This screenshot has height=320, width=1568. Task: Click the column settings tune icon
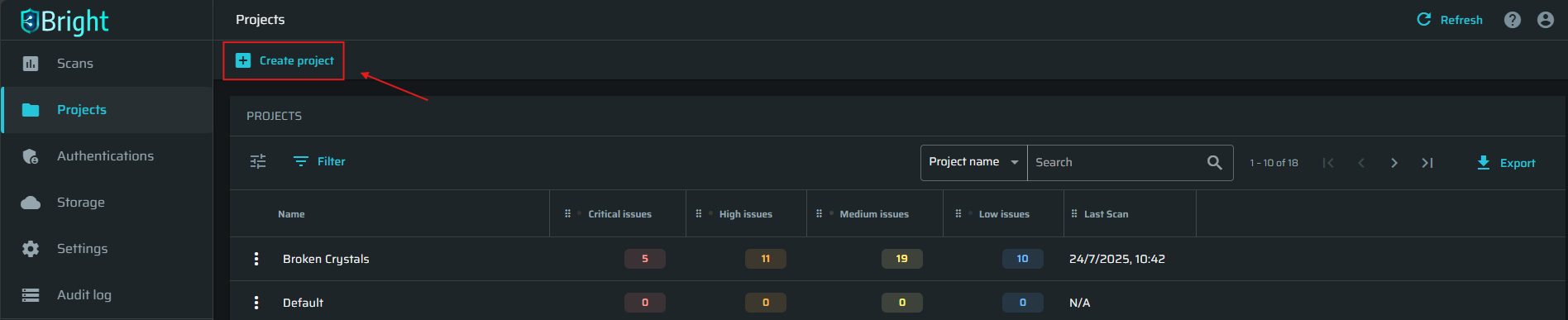[258, 161]
